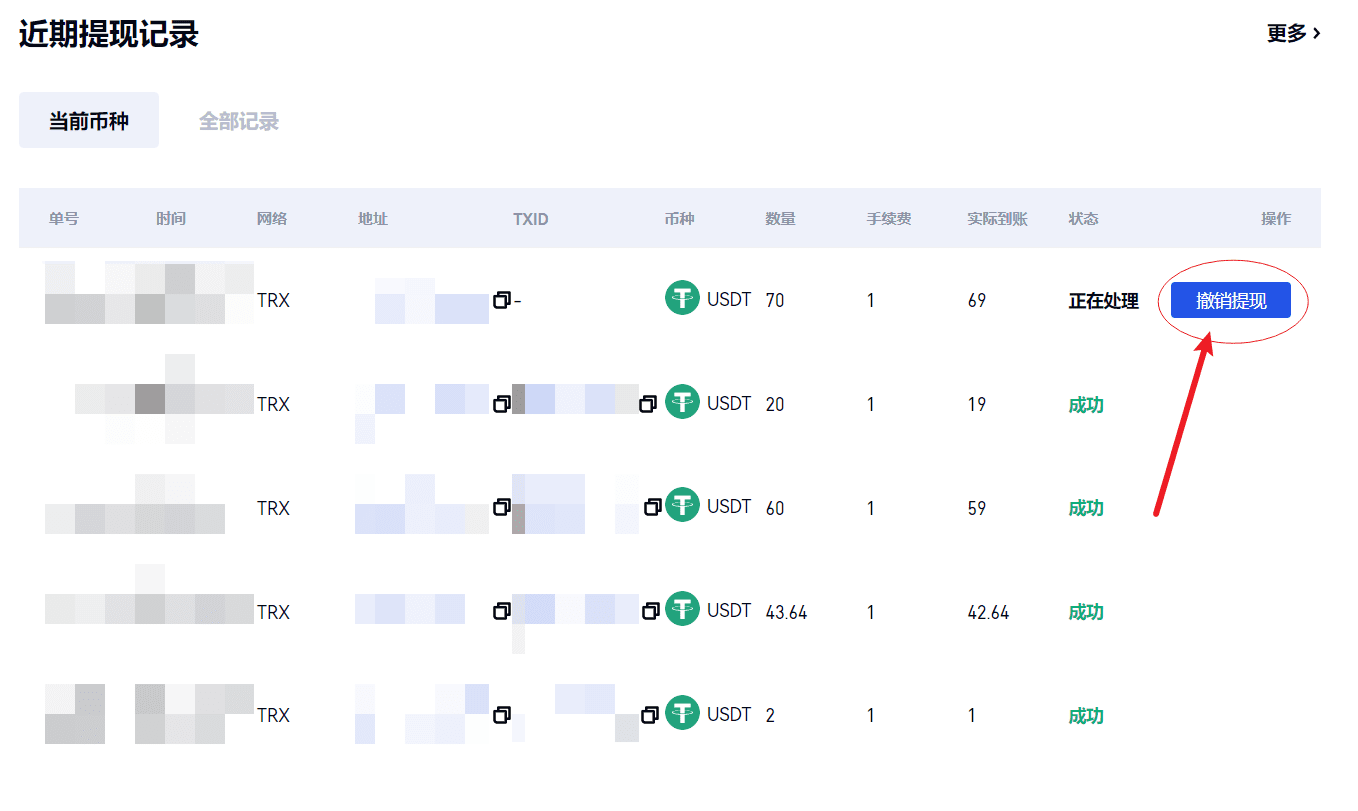Click the 数量 column header
This screenshot has width=1358, height=811.
point(781,218)
